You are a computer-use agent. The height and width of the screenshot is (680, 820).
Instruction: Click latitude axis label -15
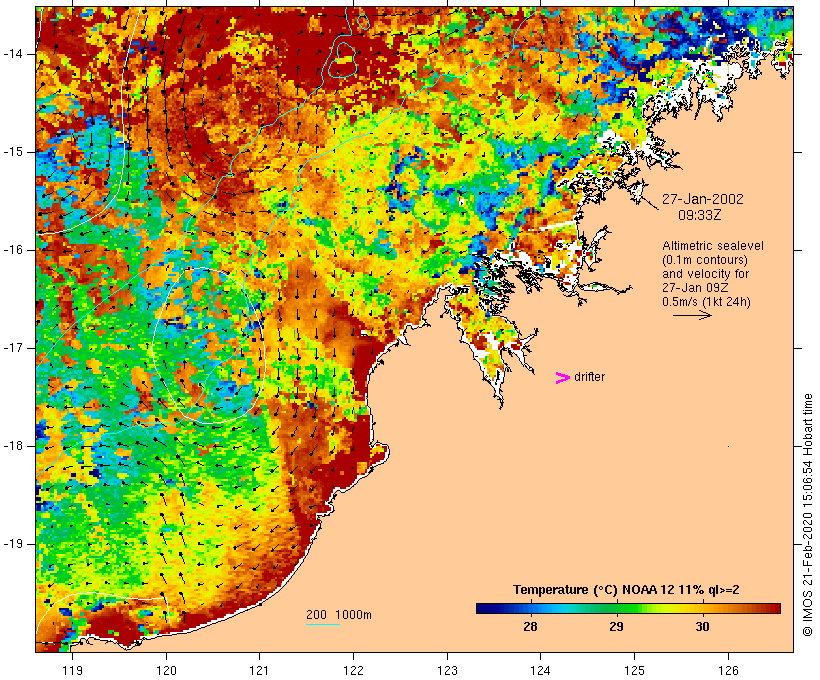tap(13, 152)
